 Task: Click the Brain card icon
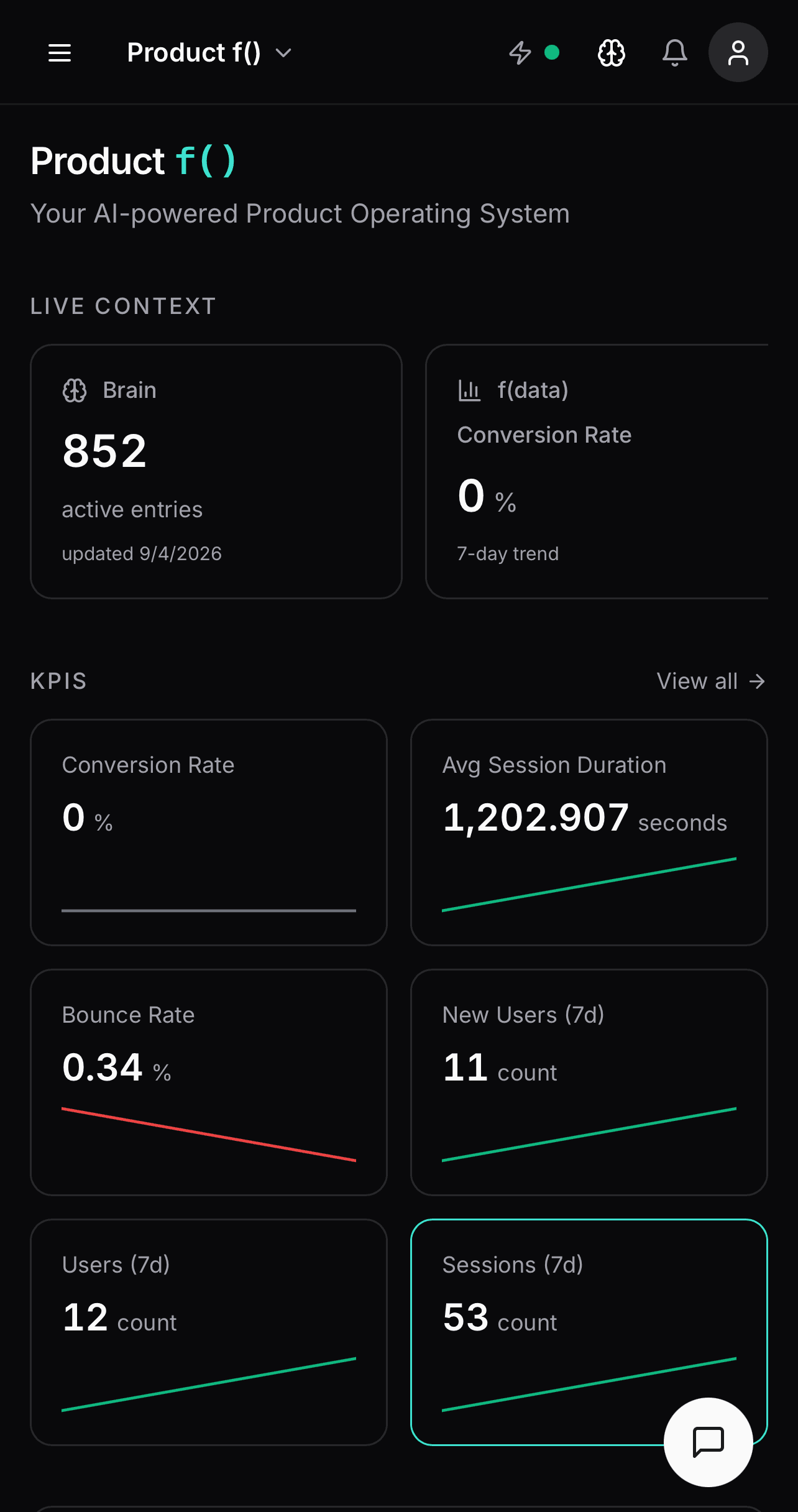click(75, 390)
